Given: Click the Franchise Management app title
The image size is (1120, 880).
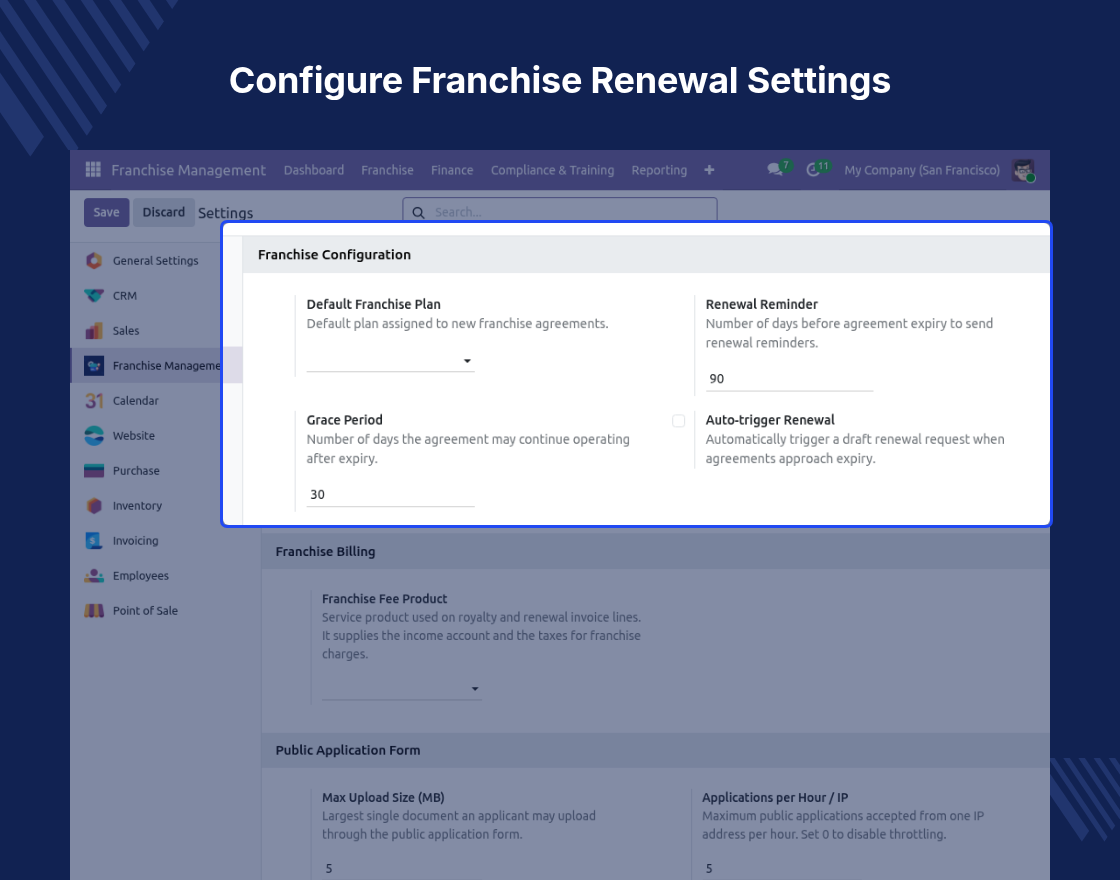Looking at the screenshot, I should tap(189, 170).
